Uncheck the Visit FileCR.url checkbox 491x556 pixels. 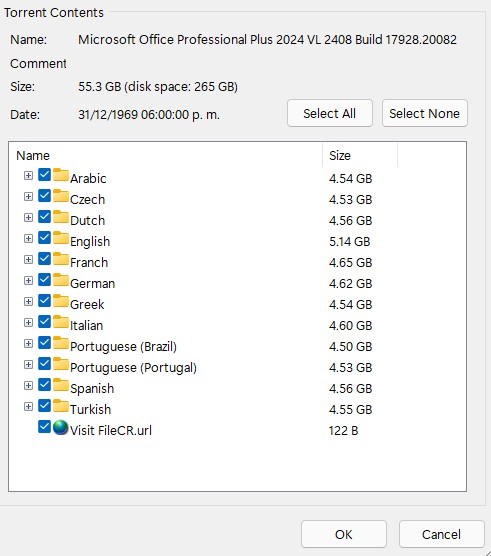coord(44,427)
